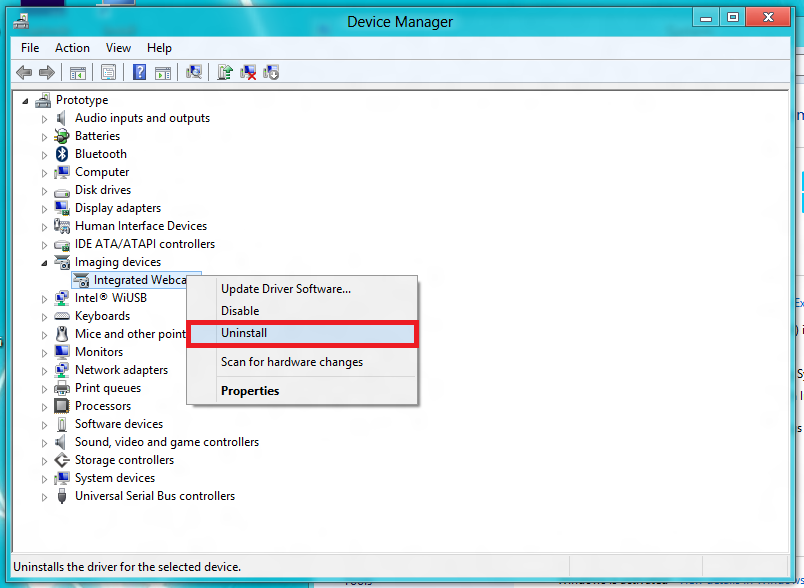Expand the Display adapters node
Viewport: 804px width, 588px height.
[x=45, y=209]
